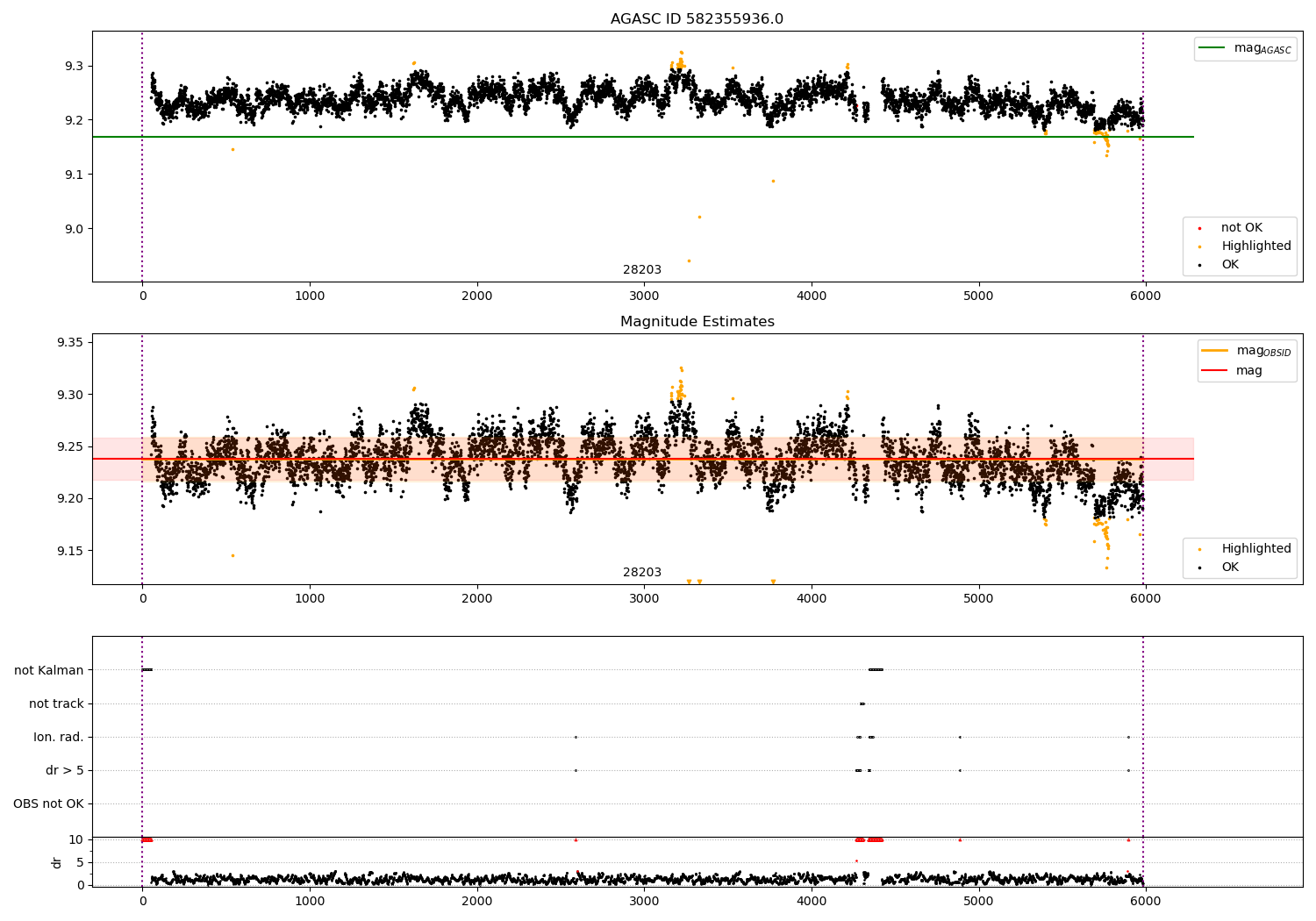Click the 6000 x-tick under bottom plot
This screenshot has height=921, width=1316.
tap(1145, 901)
